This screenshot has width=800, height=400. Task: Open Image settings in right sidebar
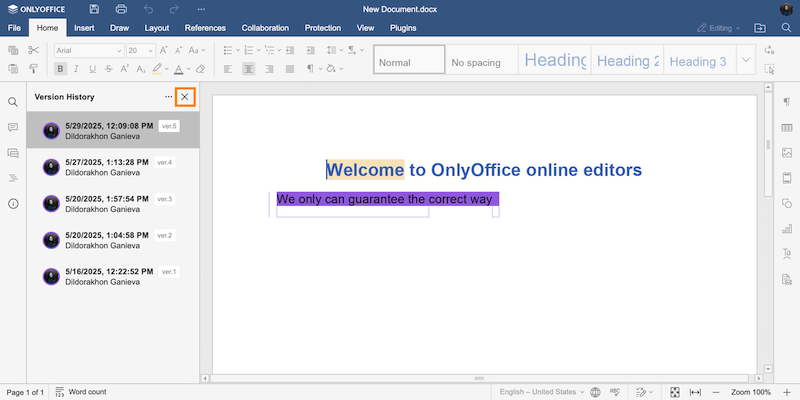pyautogui.click(x=786, y=153)
